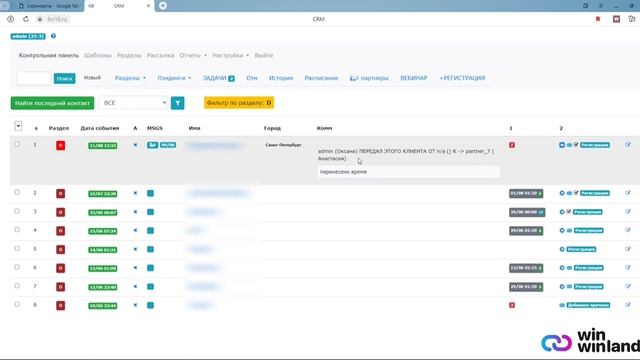
Task: Click the site address in the URL bar
Action: click(x=57, y=19)
